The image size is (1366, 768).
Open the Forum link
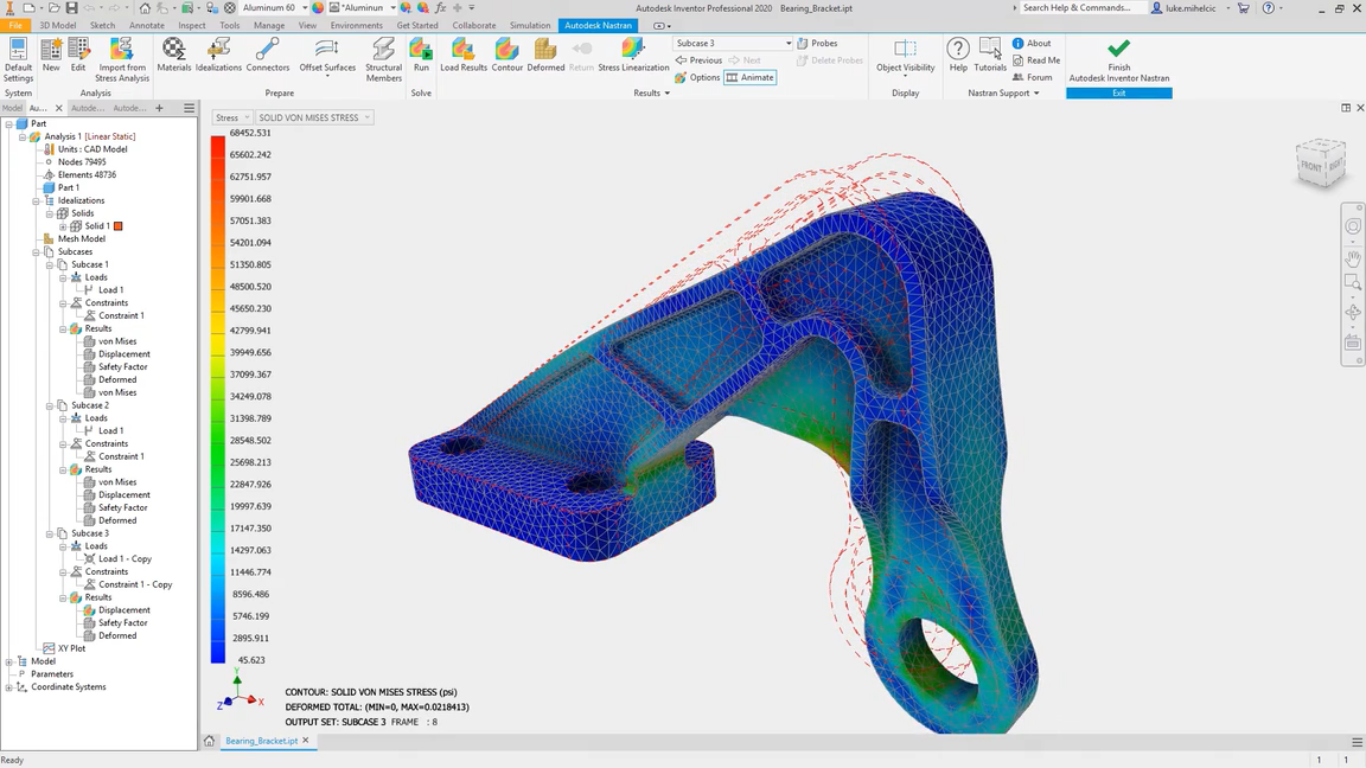(x=1033, y=77)
